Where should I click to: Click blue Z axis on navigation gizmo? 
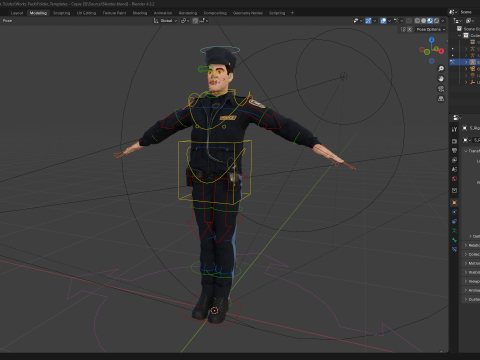[432, 40]
